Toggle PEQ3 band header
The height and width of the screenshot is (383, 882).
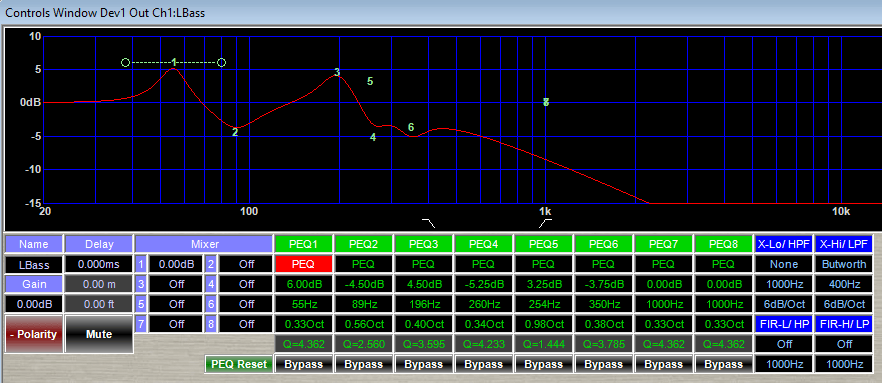(x=424, y=244)
